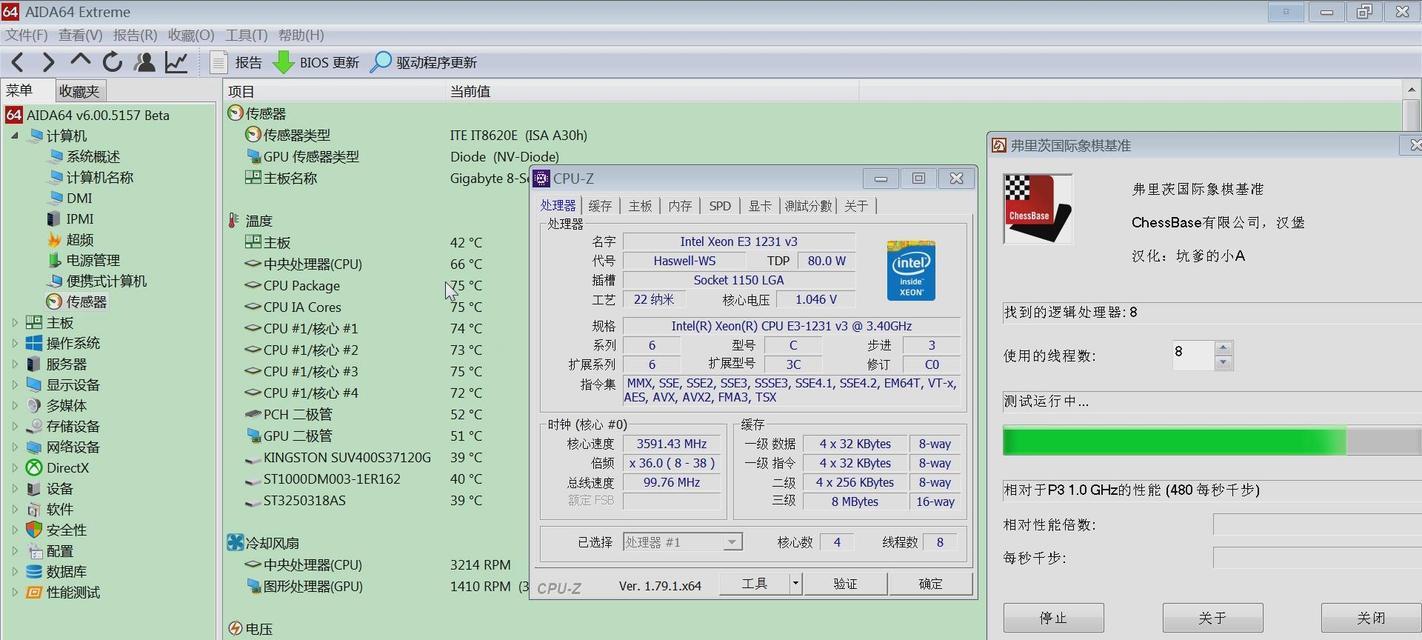Expand the 网络设备 tree node

14,447
